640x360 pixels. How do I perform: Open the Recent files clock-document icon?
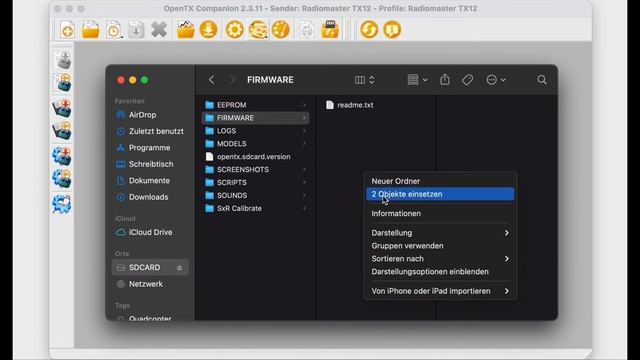pyautogui.click(x=114, y=30)
